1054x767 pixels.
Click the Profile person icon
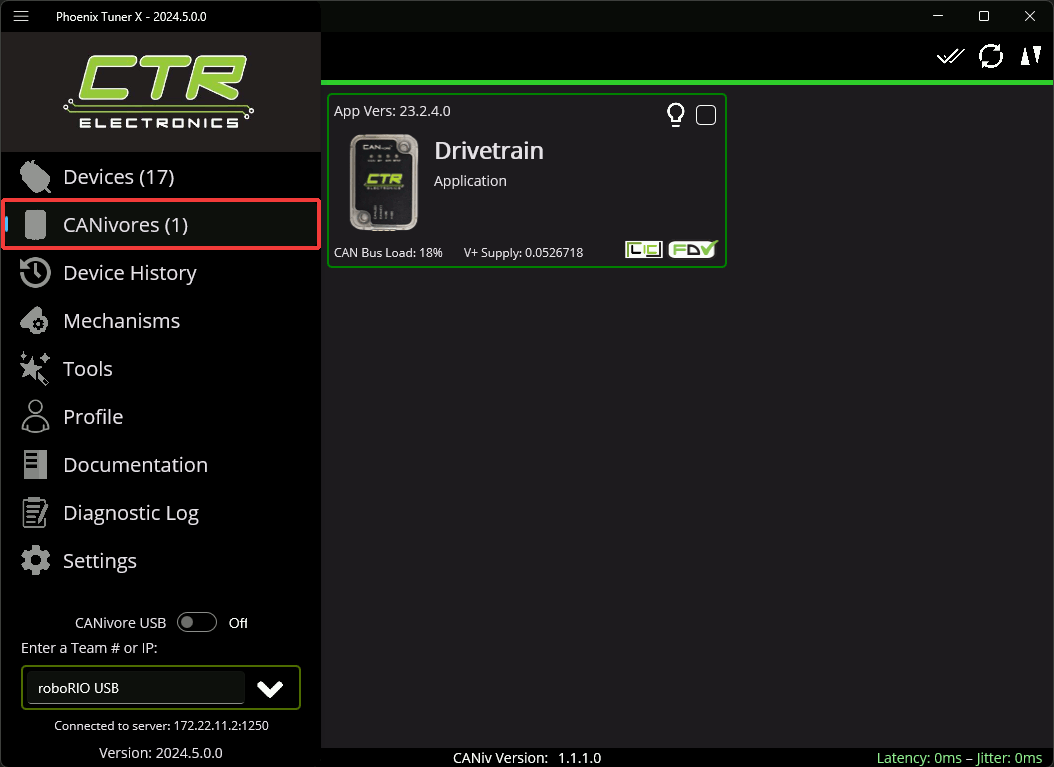click(35, 417)
